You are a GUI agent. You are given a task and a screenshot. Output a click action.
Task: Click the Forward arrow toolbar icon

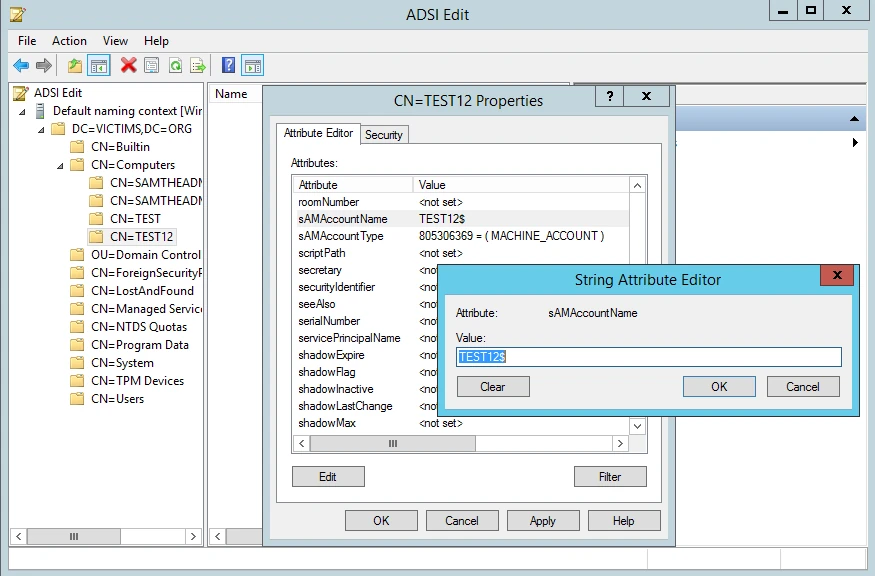[44, 66]
